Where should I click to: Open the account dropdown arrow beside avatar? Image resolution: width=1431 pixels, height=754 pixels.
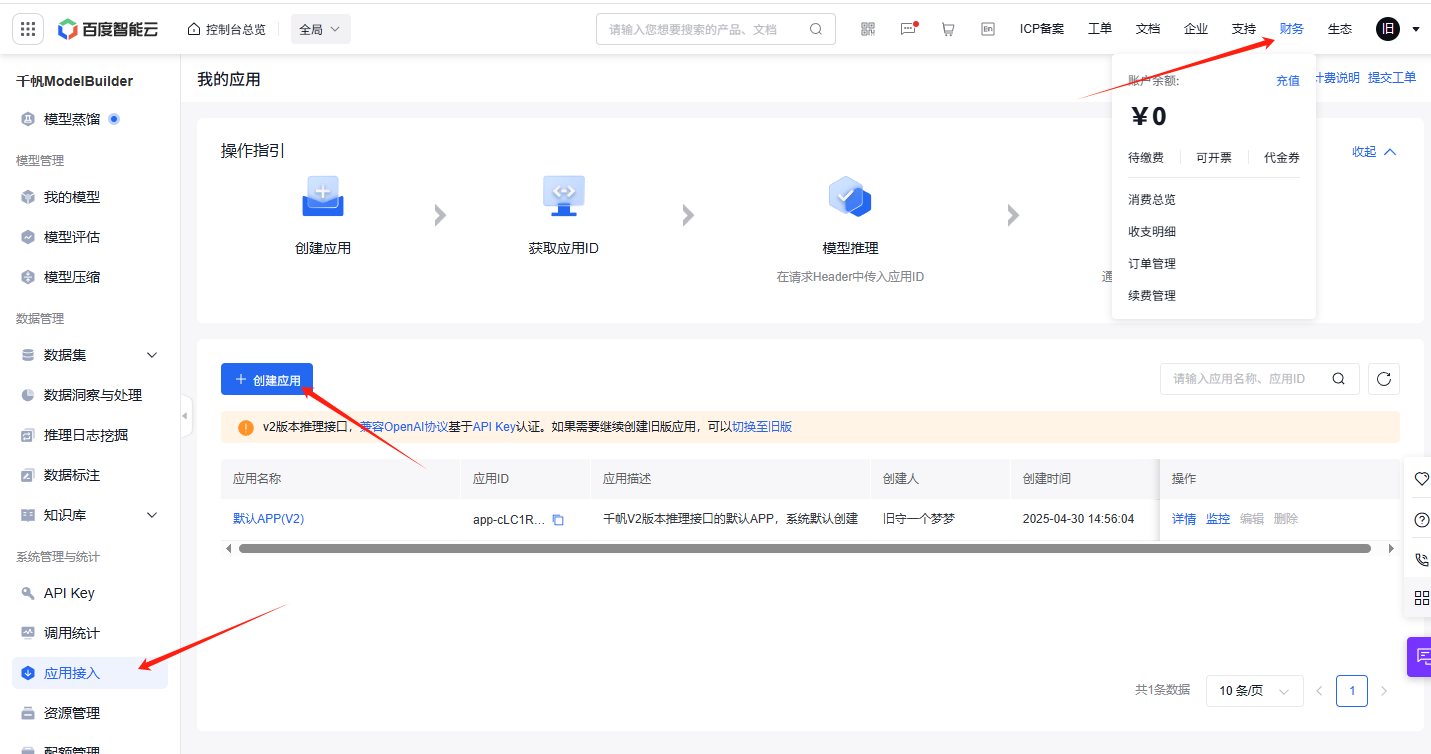click(1415, 30)
